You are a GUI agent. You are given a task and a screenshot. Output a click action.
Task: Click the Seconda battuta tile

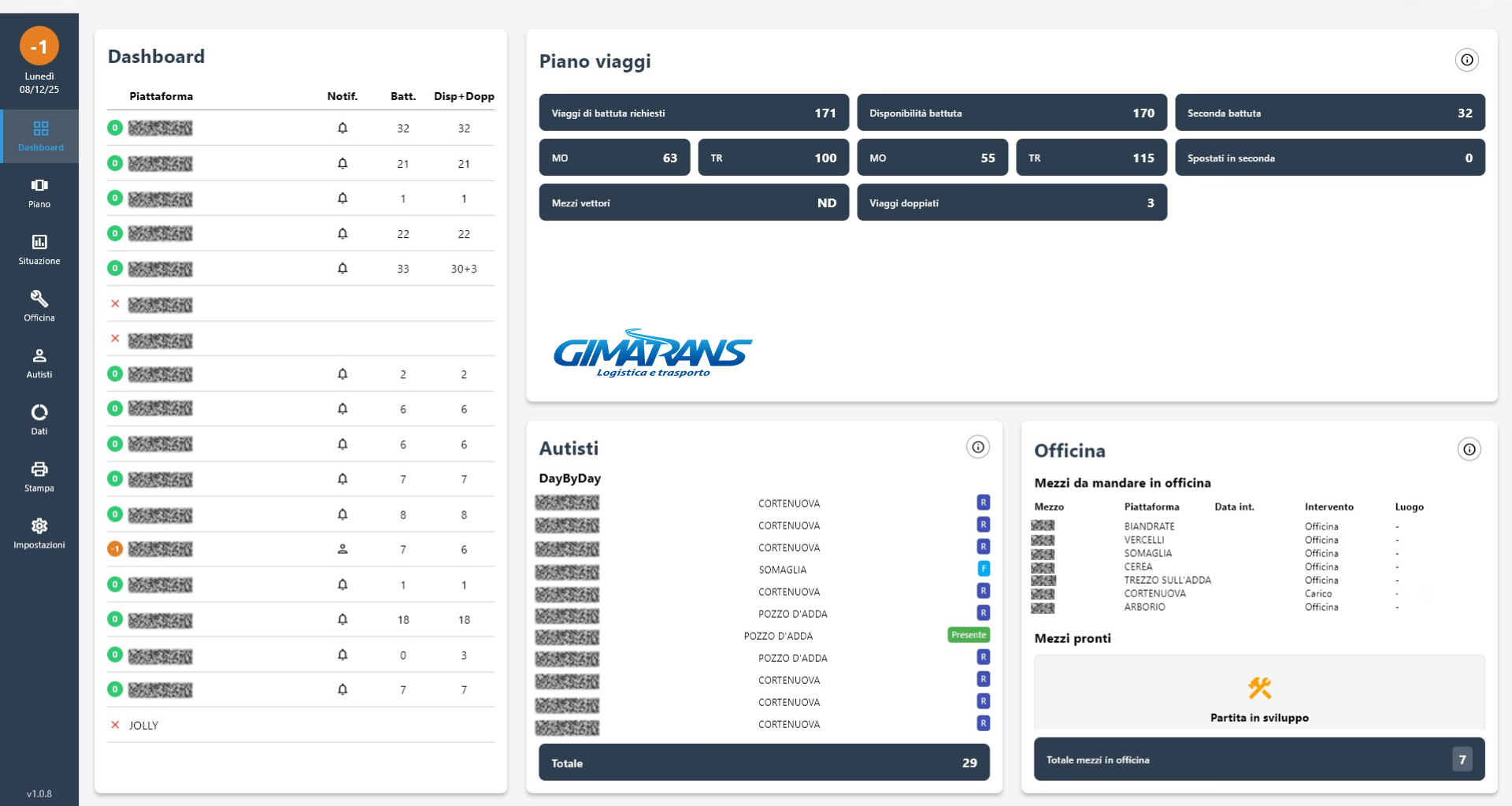click(1329, 113)
